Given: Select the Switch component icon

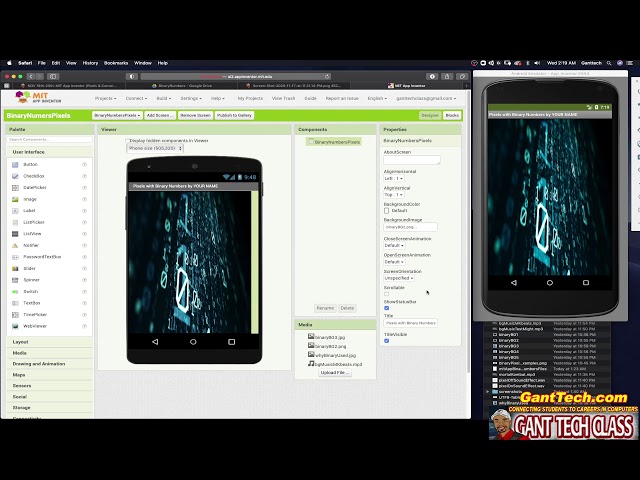Looking at the screenshot, I should click(15, 292).
